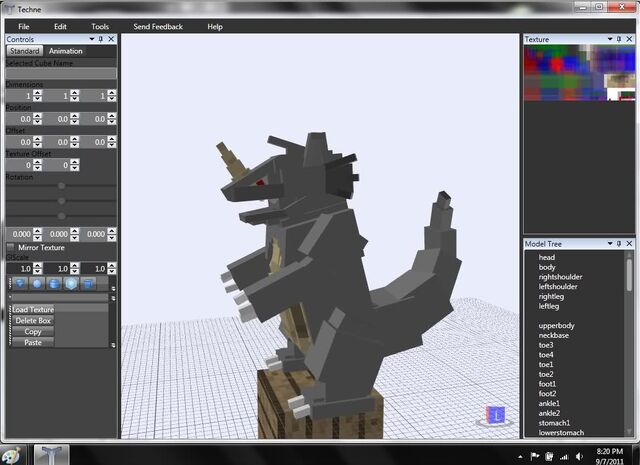Show hidden system tray icons arrow
The width and height of the screenshot is (640, 465).
click(x=520, y=456)
